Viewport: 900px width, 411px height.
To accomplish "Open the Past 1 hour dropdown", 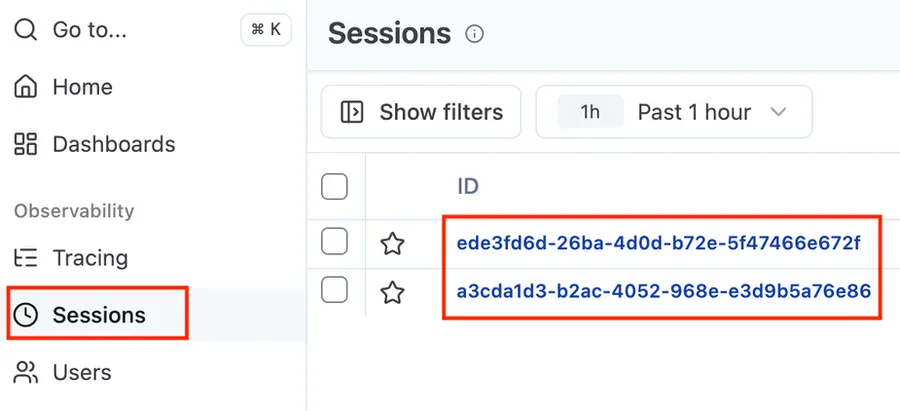I will click(x=712, y=112).
